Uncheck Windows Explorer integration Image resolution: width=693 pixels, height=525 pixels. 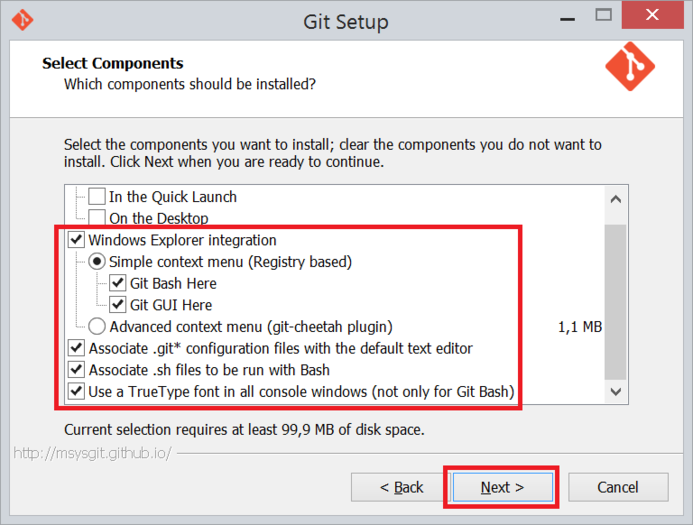click(76, 240)
